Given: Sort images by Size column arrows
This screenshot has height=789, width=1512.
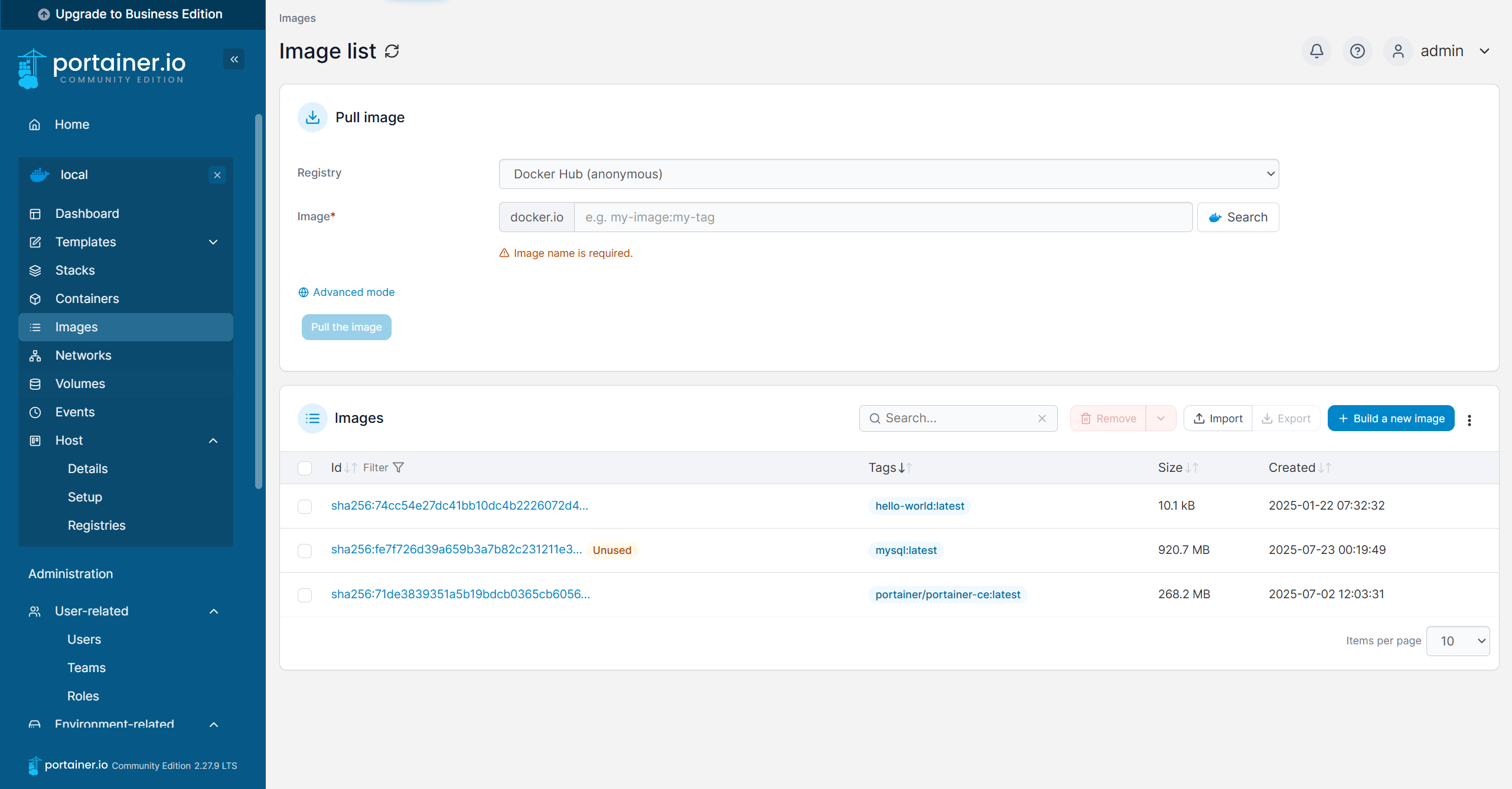Looking at the screenshot, I should point(1192,468).
